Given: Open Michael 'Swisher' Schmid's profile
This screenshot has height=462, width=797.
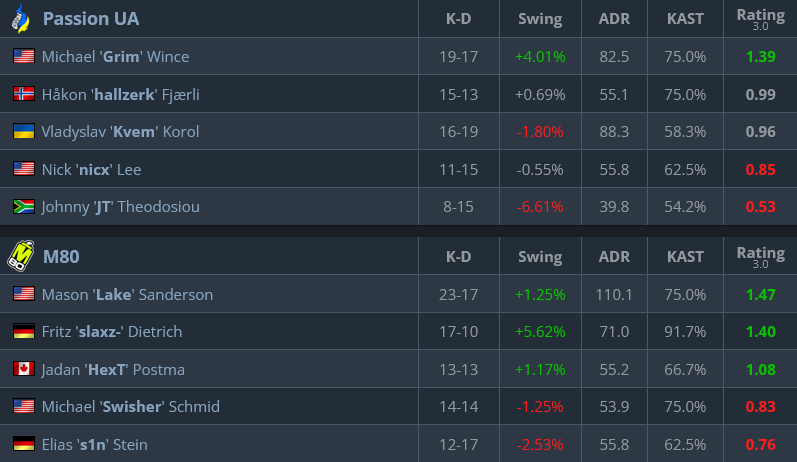Looking at the screenshot, I should coord(130,407).
